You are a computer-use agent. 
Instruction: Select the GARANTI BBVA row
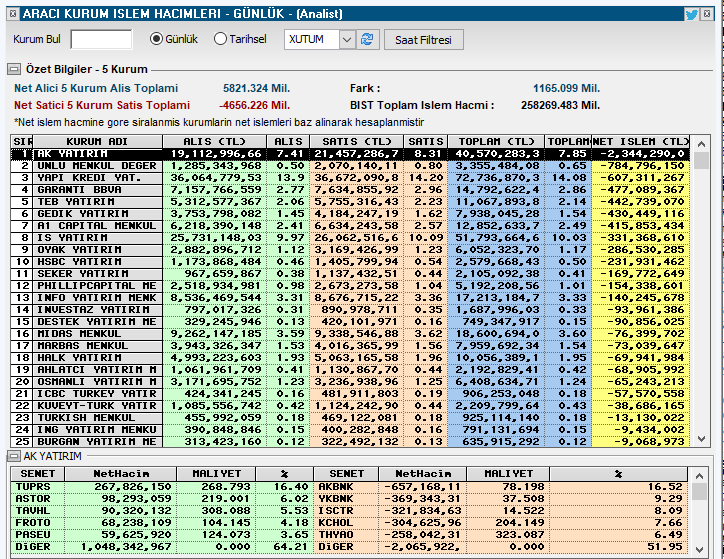point(350,190)
